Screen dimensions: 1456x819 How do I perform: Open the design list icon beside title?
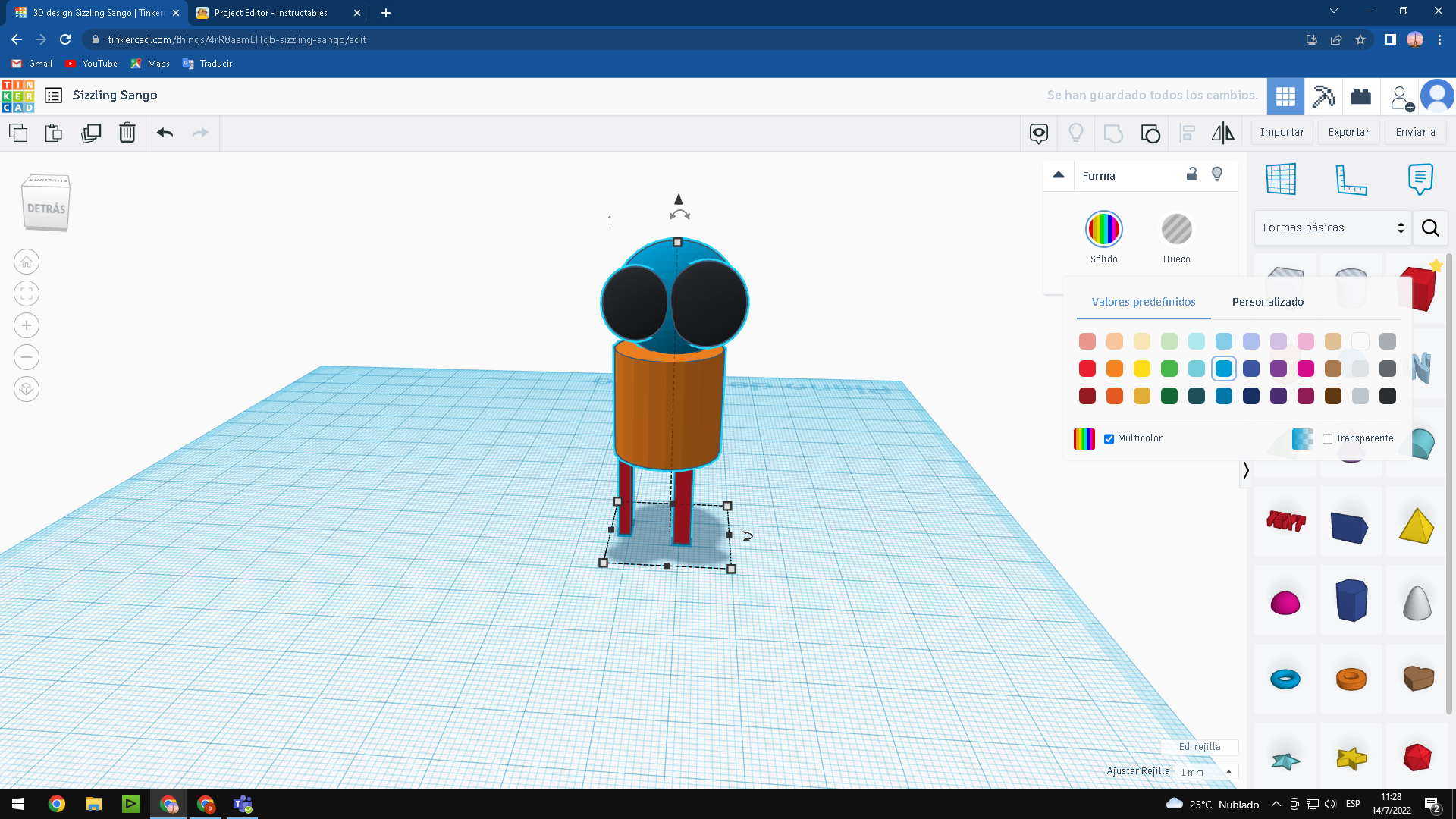(x=53, y=95)
